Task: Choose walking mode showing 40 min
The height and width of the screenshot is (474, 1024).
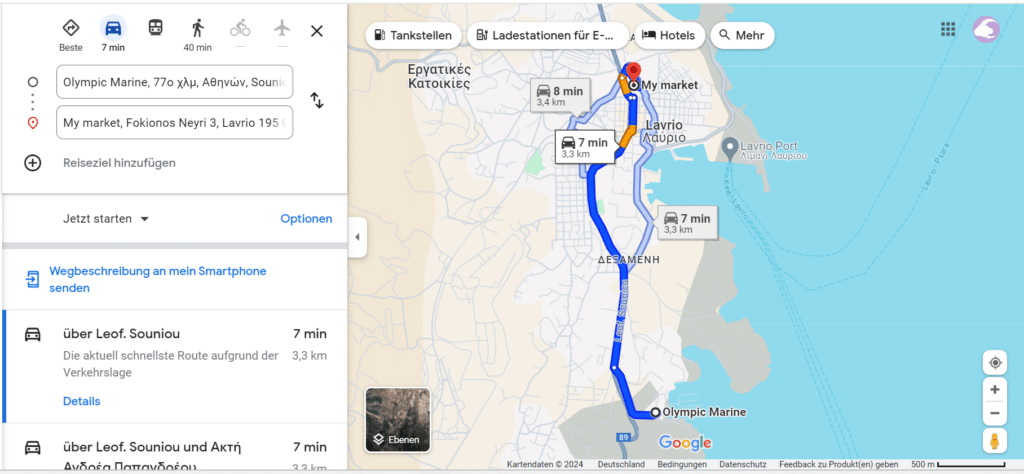Action: 197,35
